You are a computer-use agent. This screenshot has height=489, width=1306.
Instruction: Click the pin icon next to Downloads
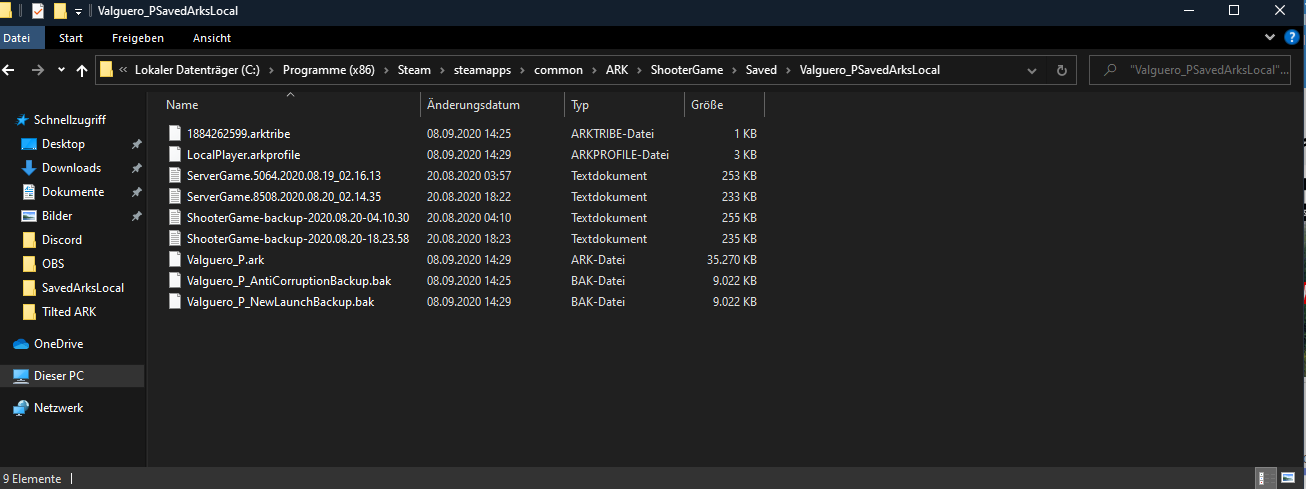coord(136,168)
